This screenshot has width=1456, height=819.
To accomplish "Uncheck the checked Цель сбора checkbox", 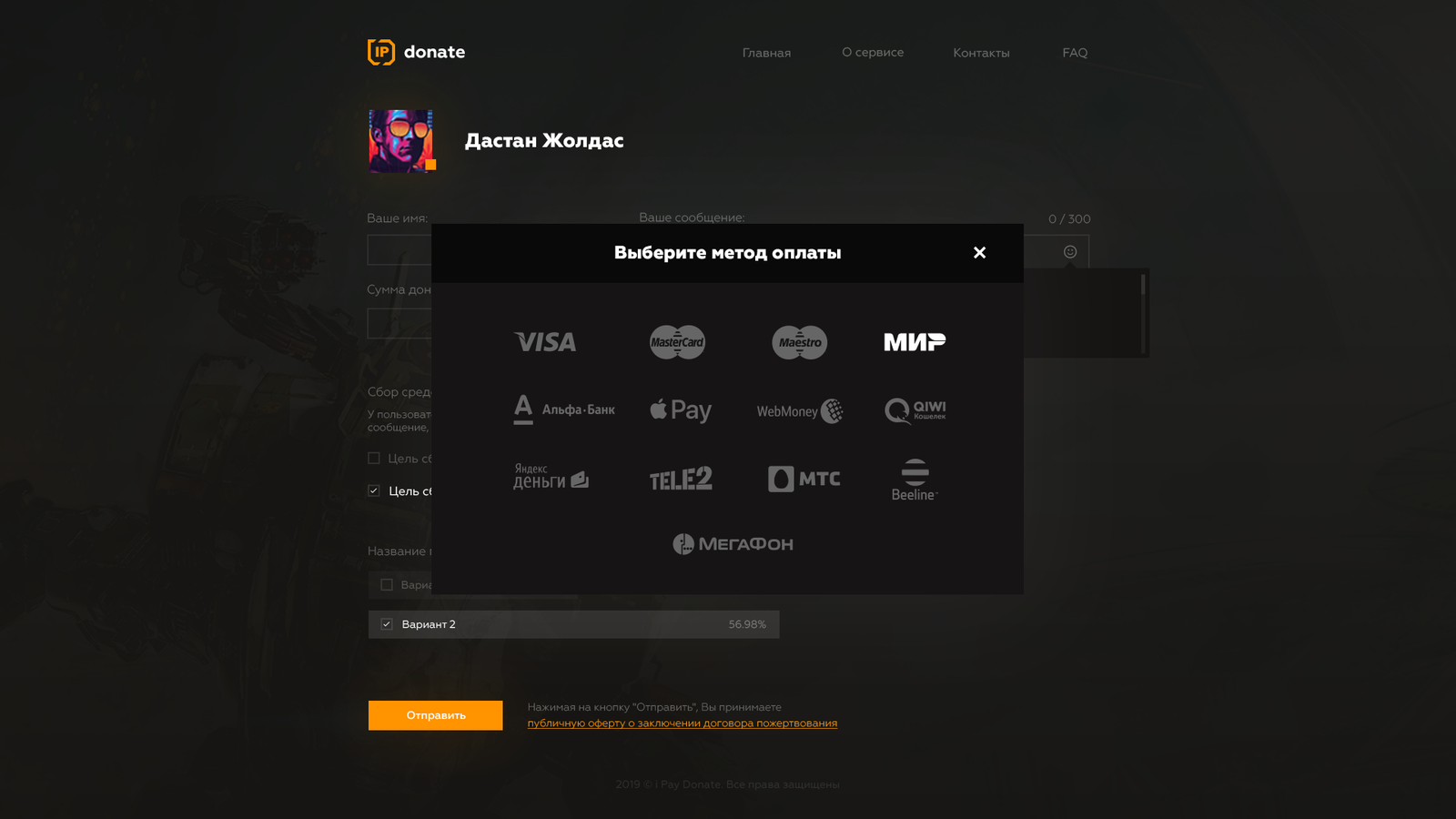I will [373, 490].
